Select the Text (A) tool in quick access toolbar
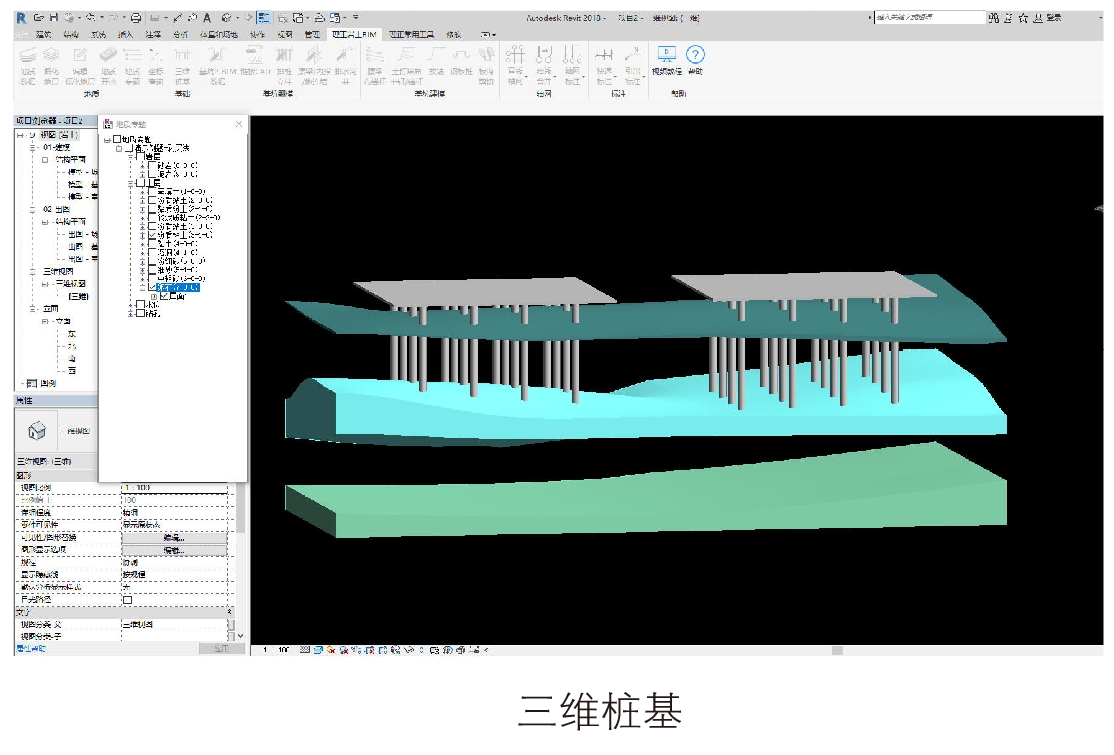 [207, 18]
